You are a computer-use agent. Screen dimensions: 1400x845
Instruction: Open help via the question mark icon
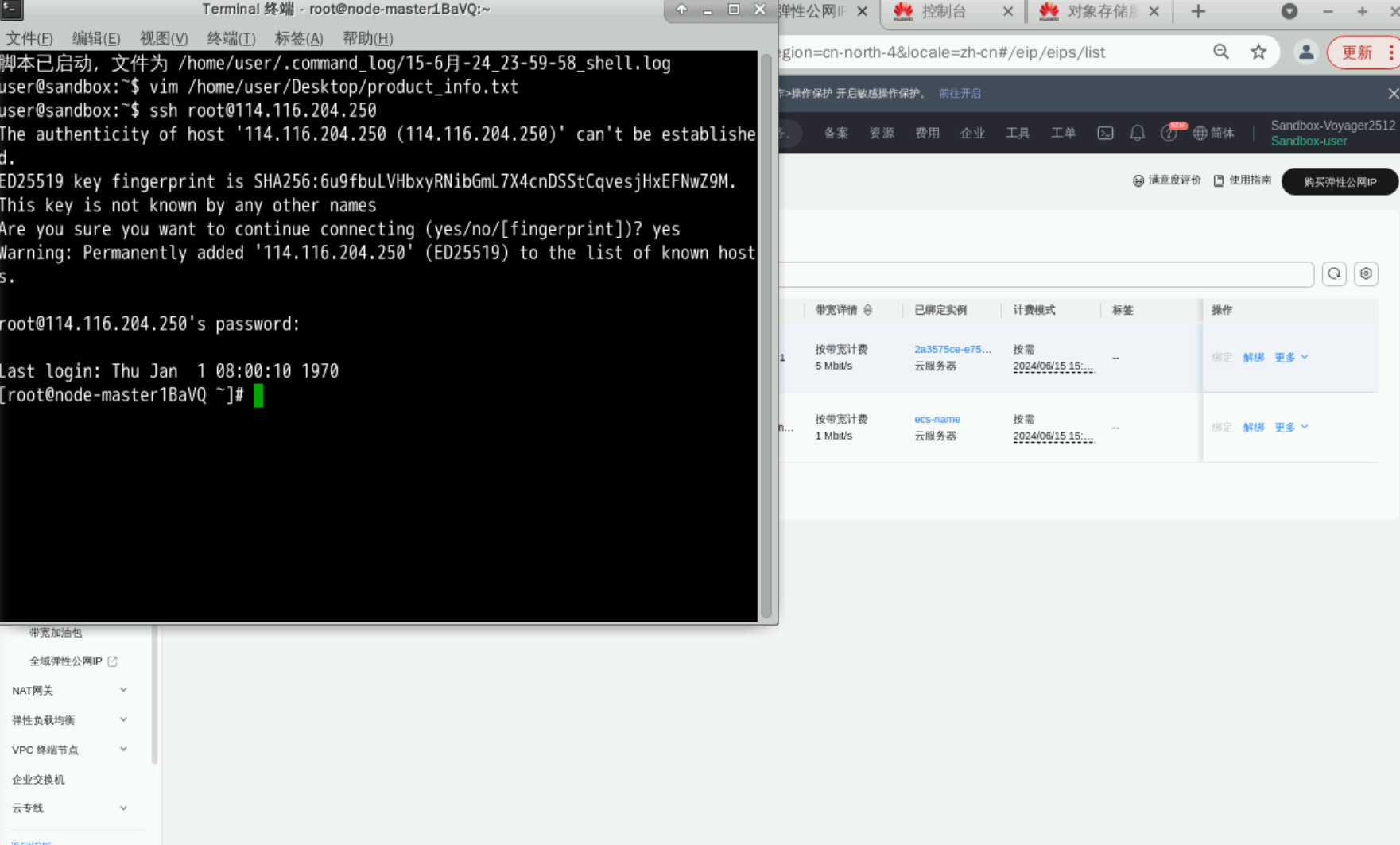[x=1169, y=134]
